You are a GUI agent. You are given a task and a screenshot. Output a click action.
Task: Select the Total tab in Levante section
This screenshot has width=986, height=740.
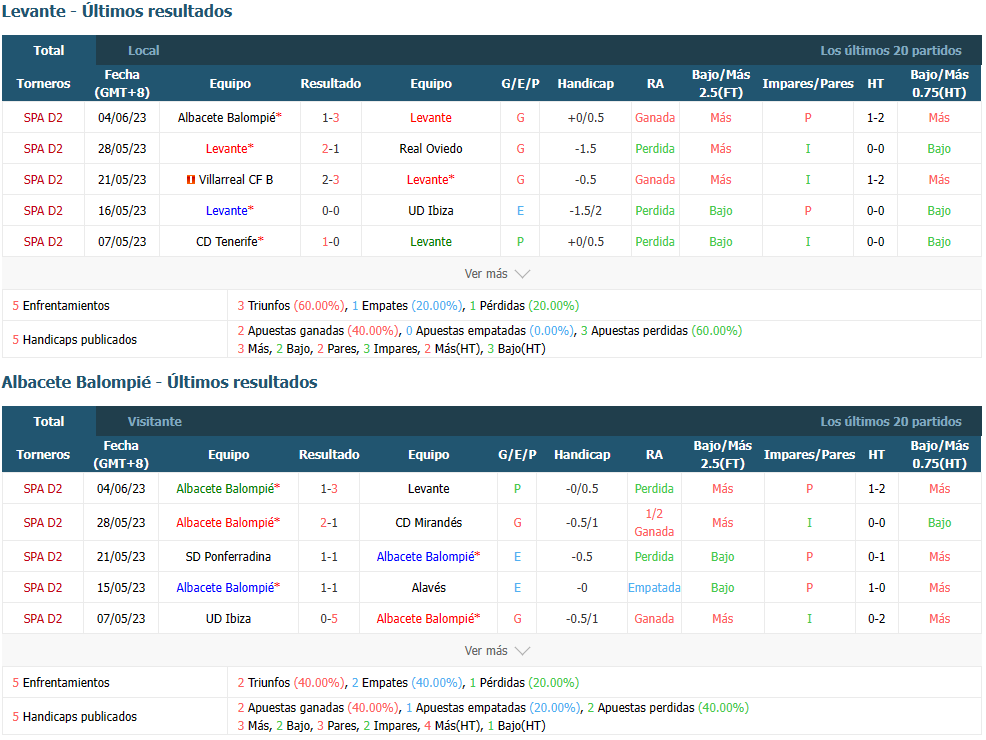49,50
